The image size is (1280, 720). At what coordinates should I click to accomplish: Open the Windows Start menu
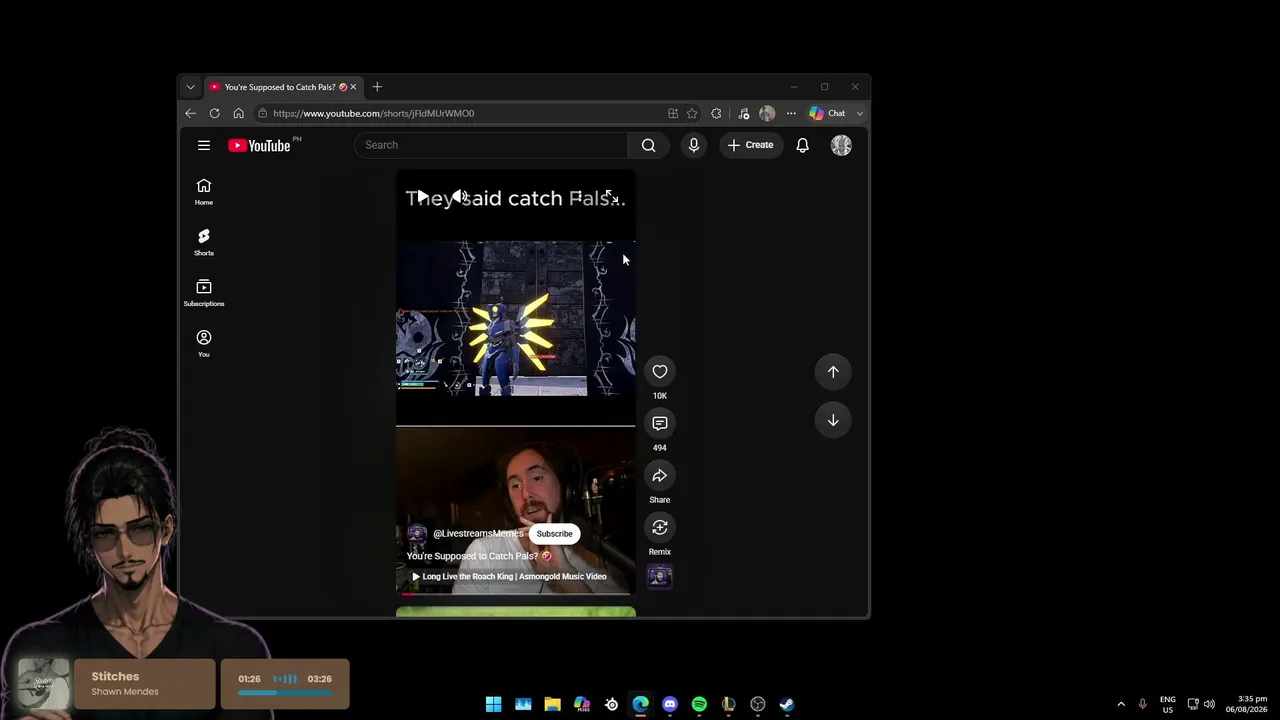pos(494,704)
